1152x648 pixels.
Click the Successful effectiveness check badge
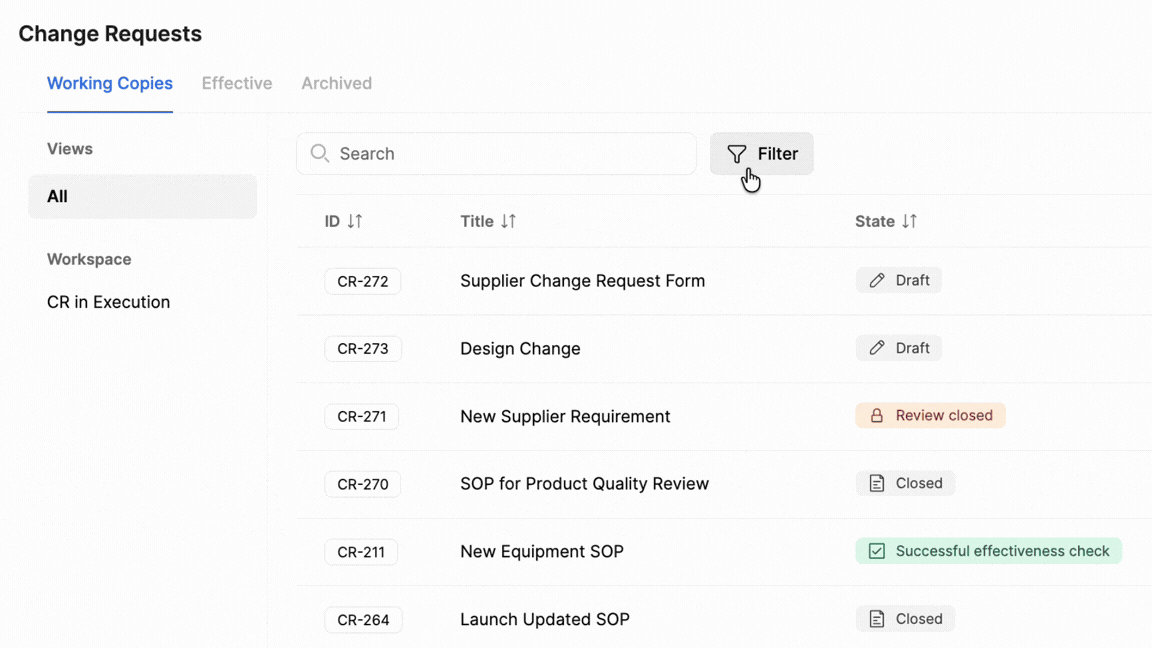click(988, 551)
